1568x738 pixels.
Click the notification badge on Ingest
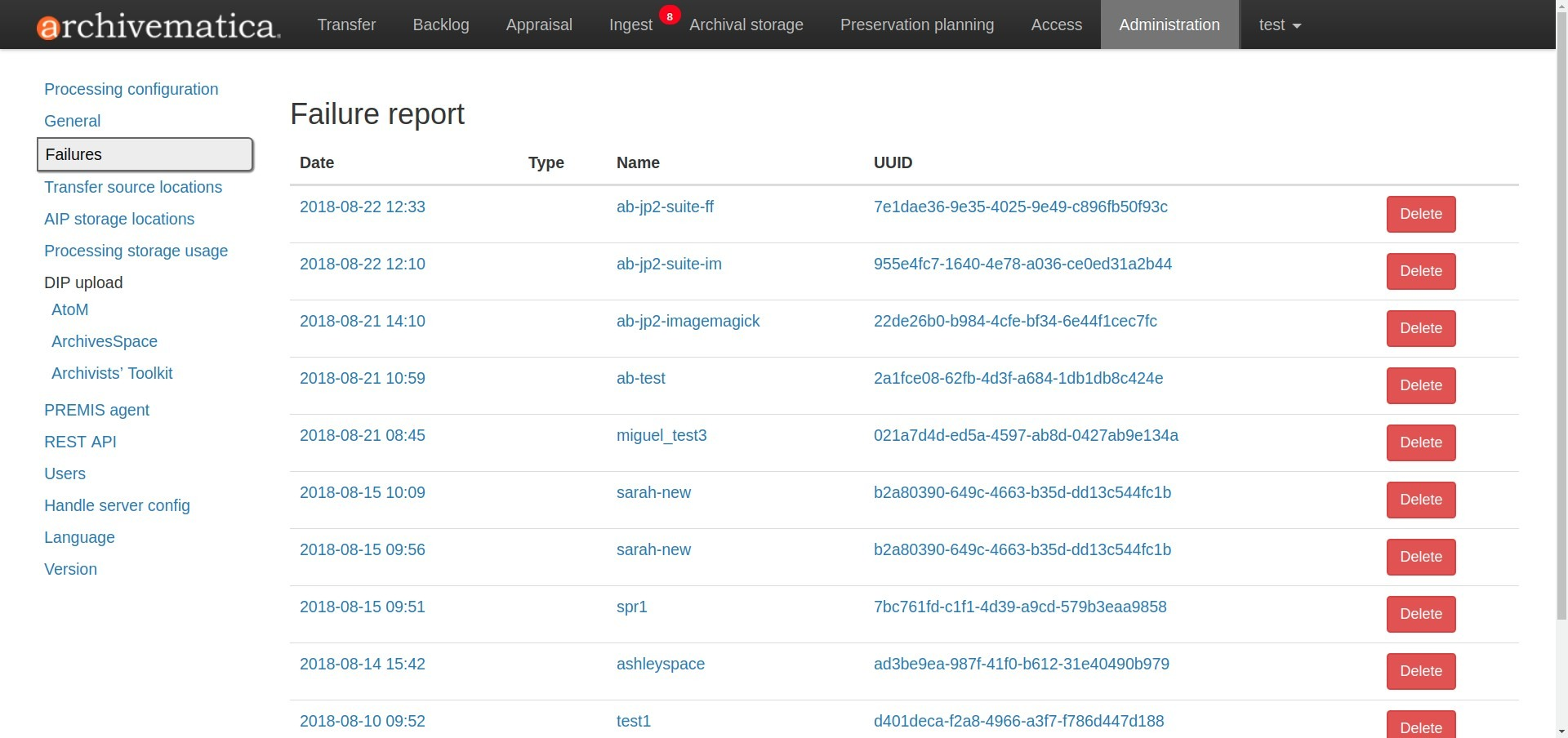click(669, 15)
